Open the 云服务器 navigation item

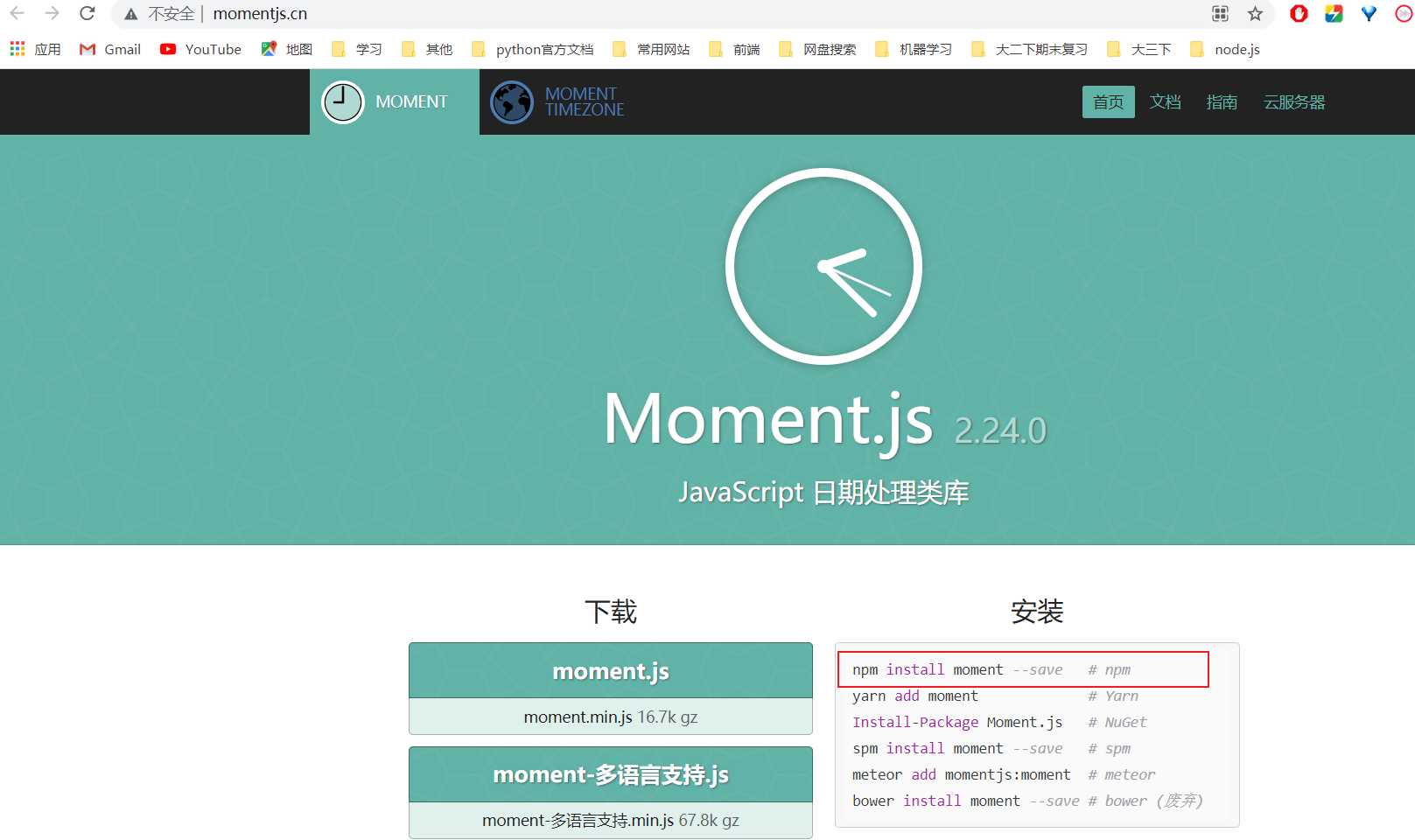pyautogui.click(x=1294, y=101)
